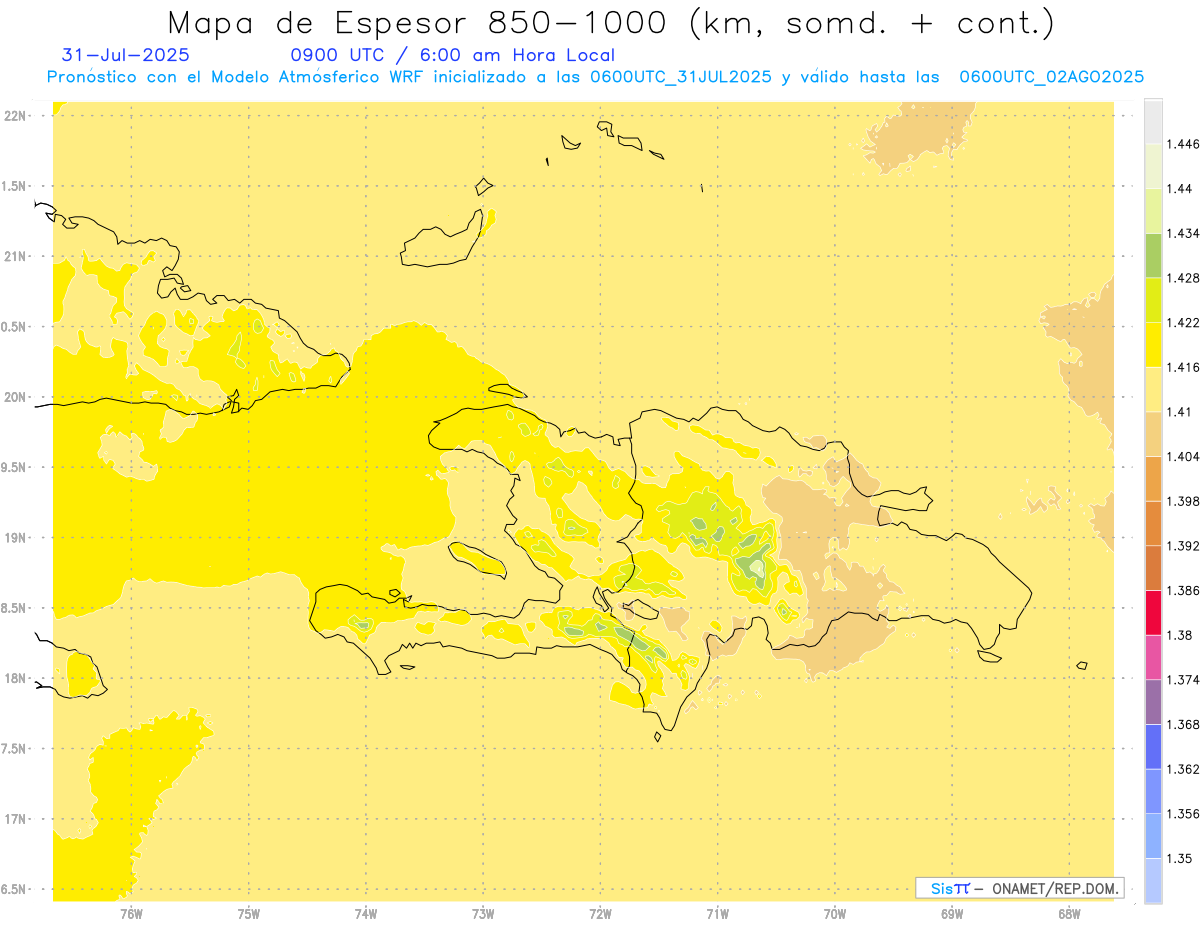Click the 76W longitude axis label

pos(131,915)
